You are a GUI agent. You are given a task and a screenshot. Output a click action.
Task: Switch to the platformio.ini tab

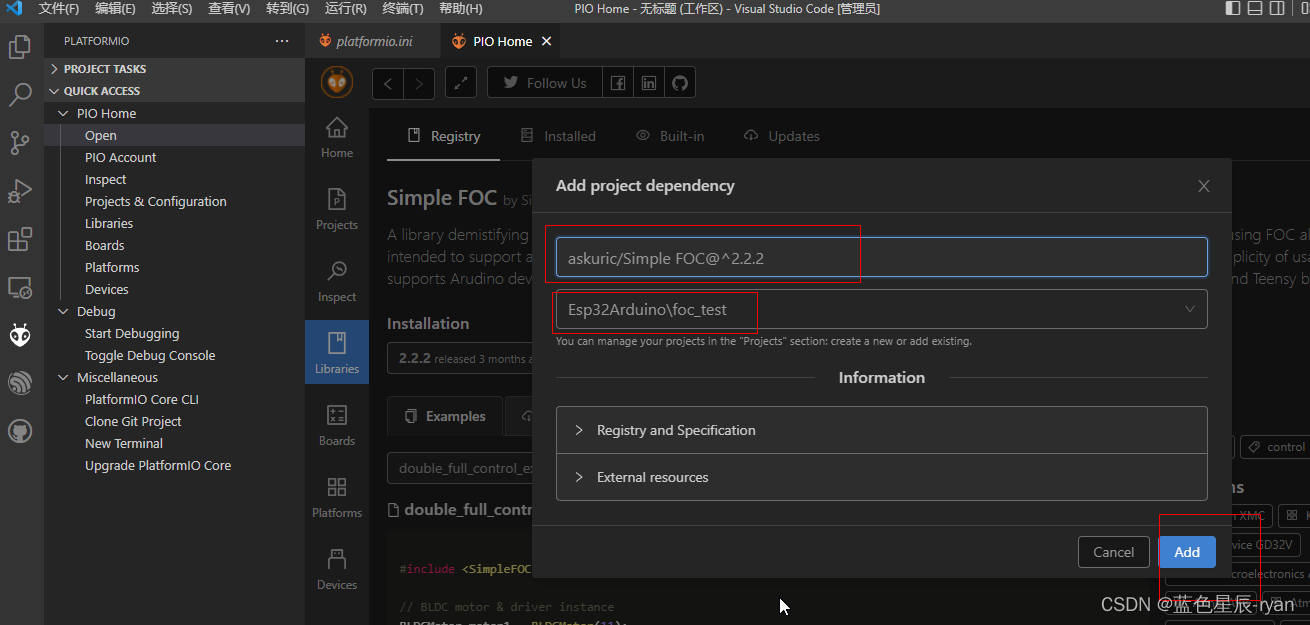click(373, 41)
